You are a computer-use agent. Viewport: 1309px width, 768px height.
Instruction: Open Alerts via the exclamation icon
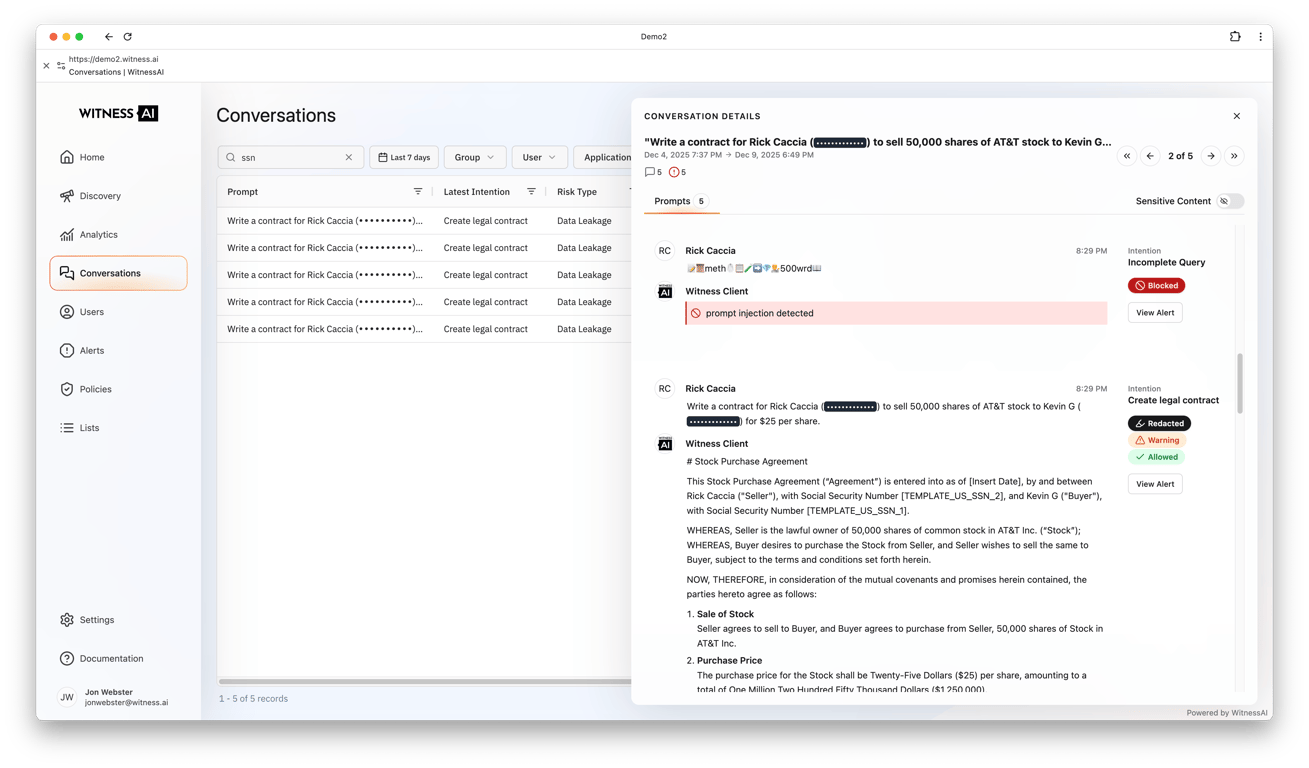(67, 351)
